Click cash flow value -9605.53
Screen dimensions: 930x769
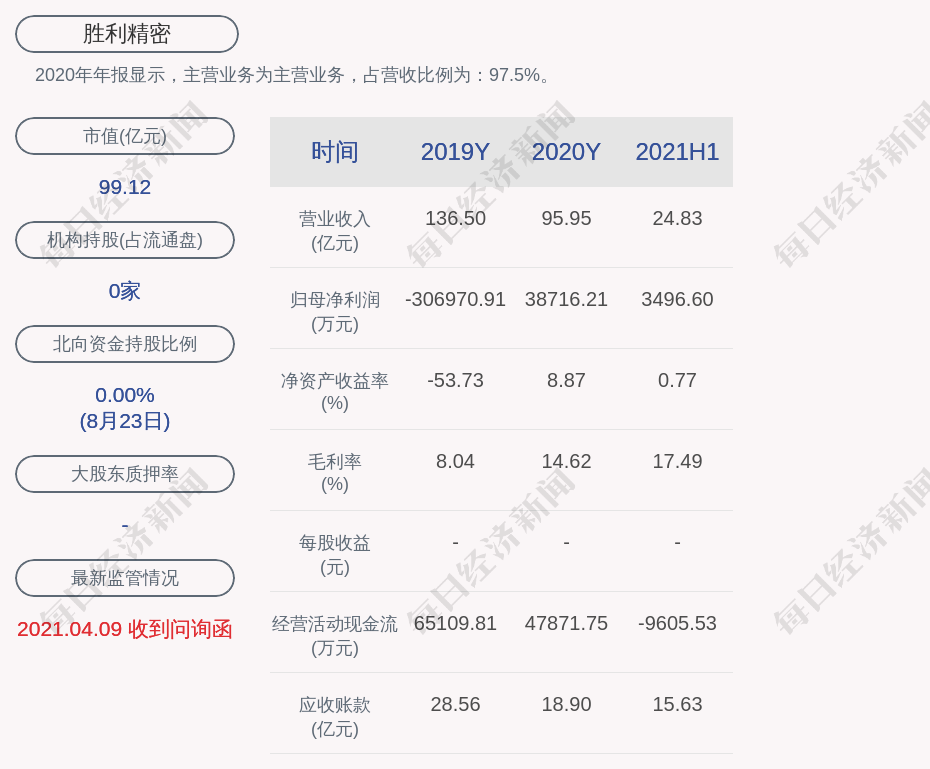coord(677,623)
